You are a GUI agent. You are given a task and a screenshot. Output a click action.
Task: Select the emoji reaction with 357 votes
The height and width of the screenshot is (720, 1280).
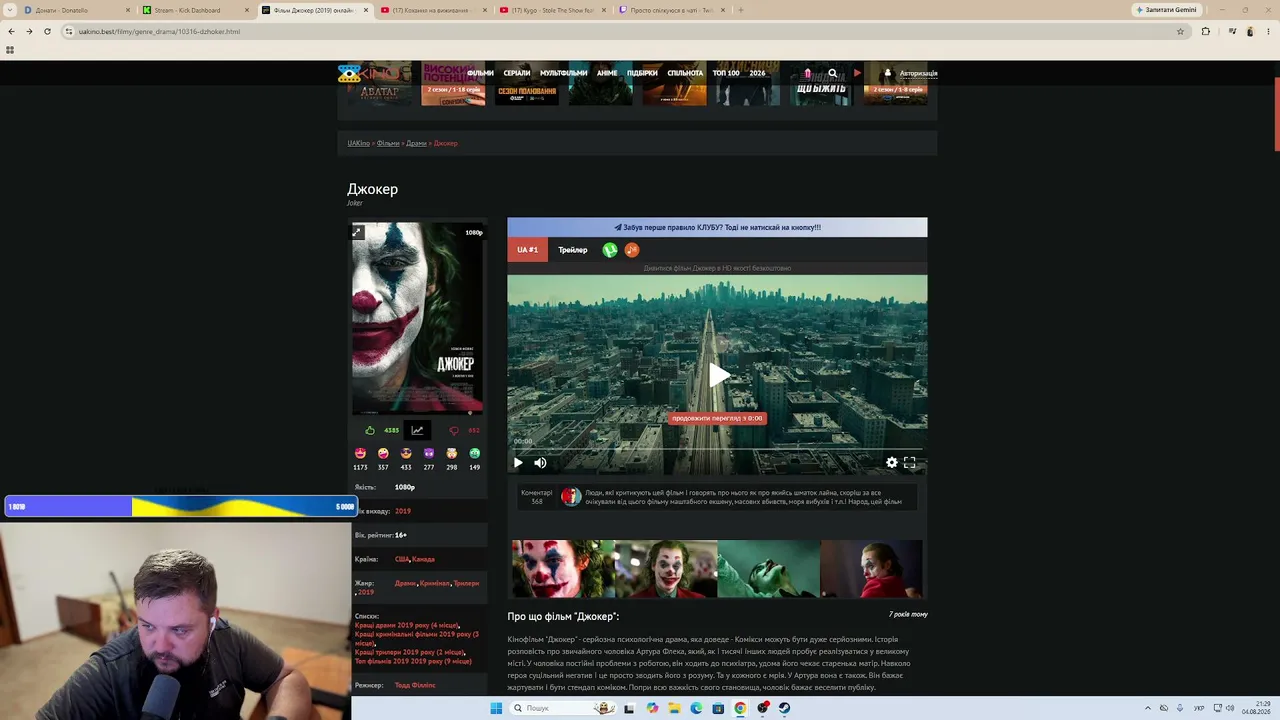coord(383,454)
